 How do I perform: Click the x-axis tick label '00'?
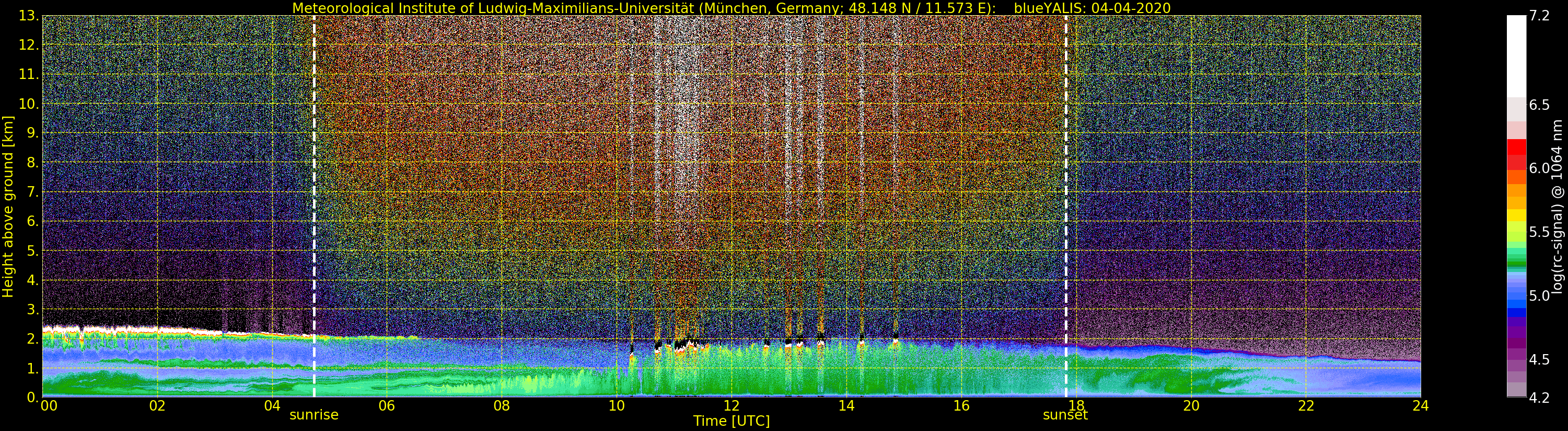point(49,406)
